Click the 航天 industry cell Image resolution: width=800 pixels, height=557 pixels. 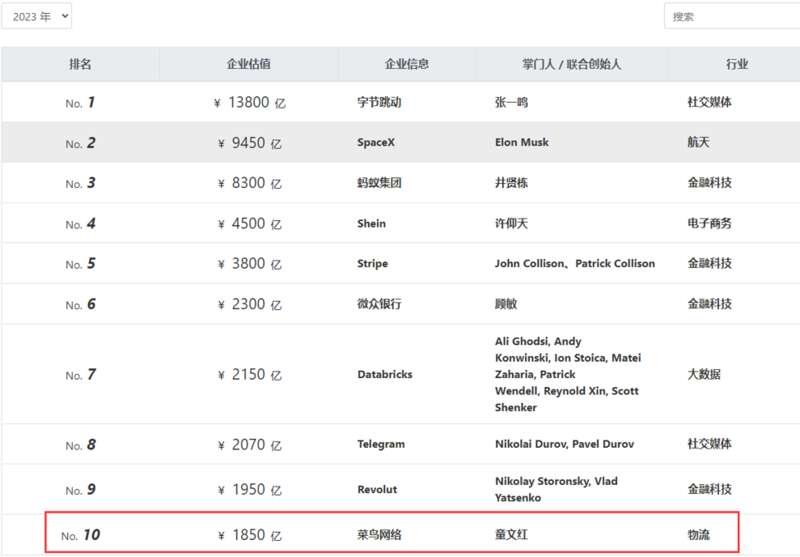(698, 142)
